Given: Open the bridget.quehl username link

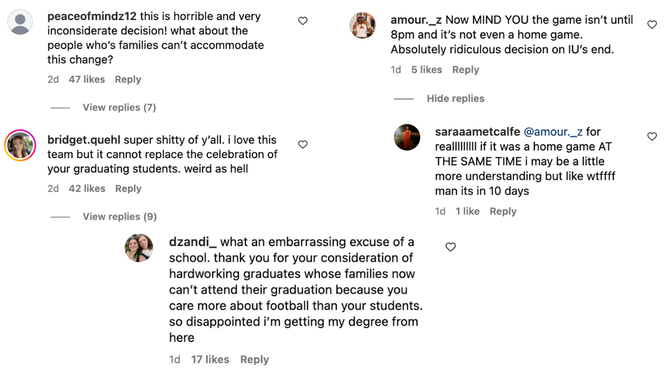Looking at the screenshot, I should pyautogui.click(x=84, y=140).
